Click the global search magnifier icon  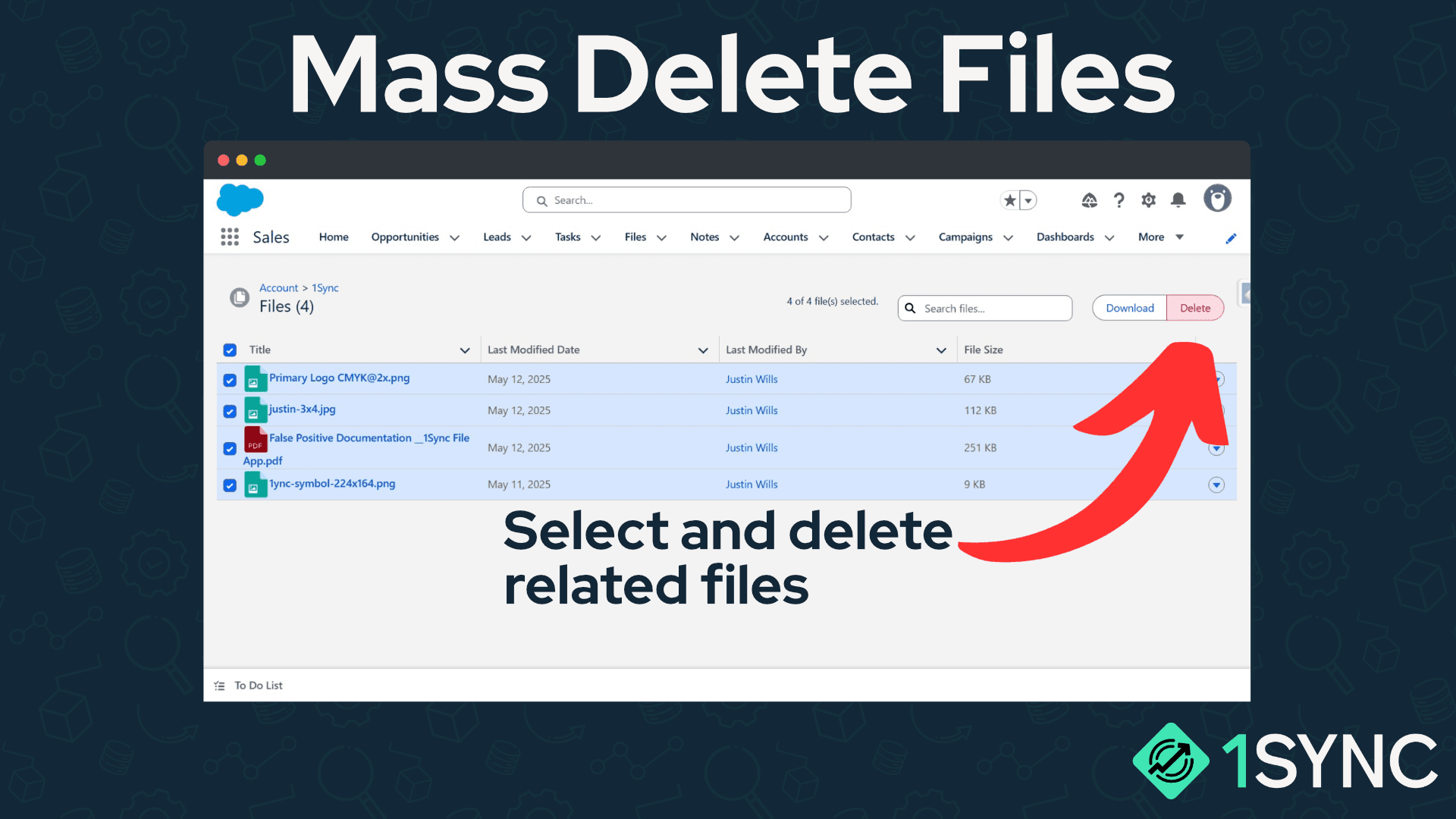pyautogui.click(x=541, y=201)
